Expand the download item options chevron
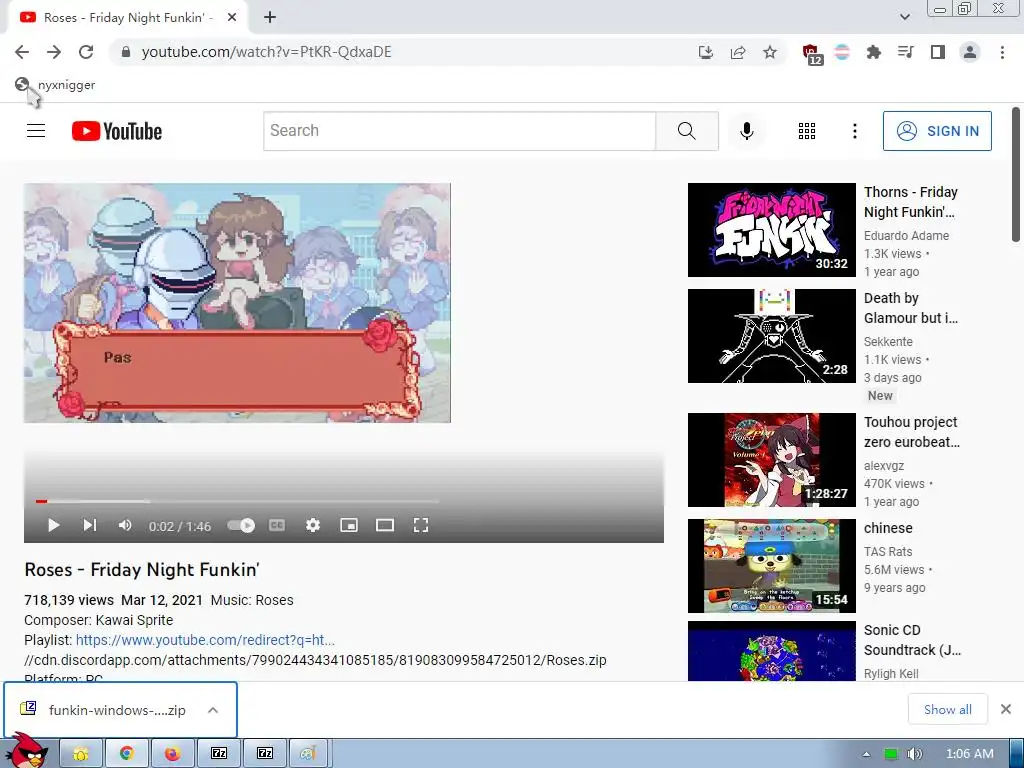 213,710
